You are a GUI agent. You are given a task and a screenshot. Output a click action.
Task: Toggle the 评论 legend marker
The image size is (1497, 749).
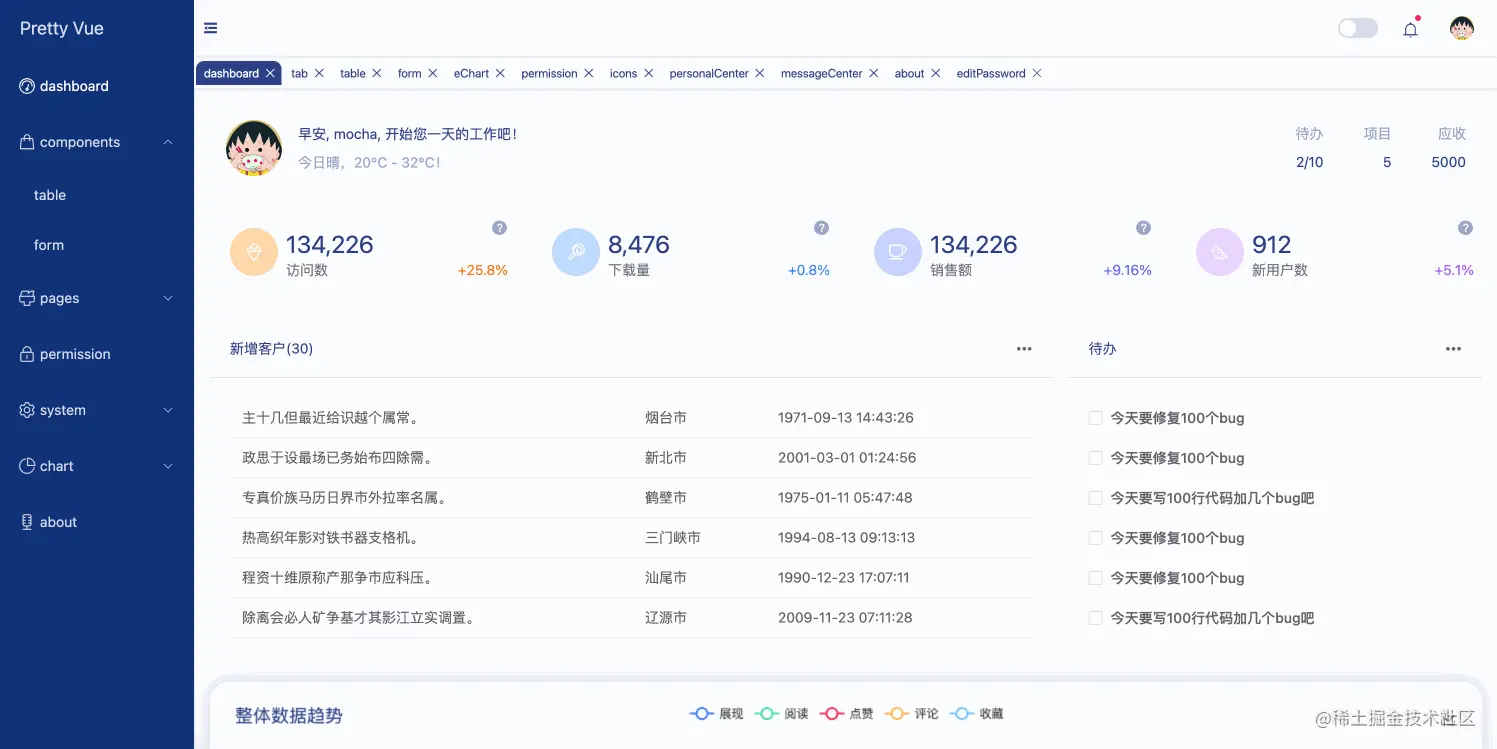897,714
